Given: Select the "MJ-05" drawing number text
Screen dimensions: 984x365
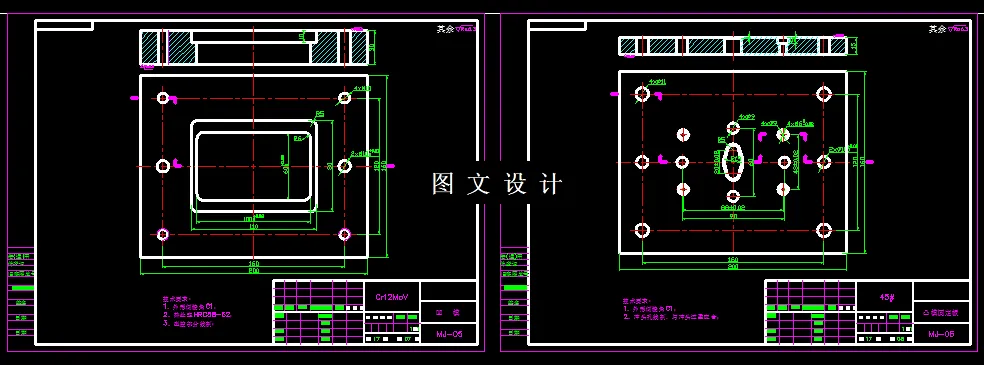Looking at the screenshot, I should [941, 335].
